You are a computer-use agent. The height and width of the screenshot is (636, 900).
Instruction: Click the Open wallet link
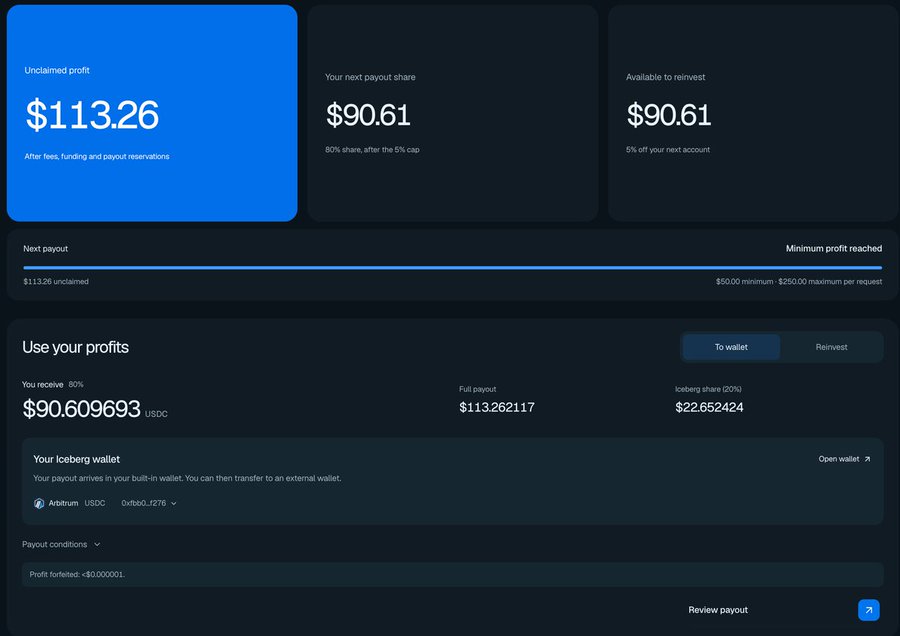pos(844,459)
